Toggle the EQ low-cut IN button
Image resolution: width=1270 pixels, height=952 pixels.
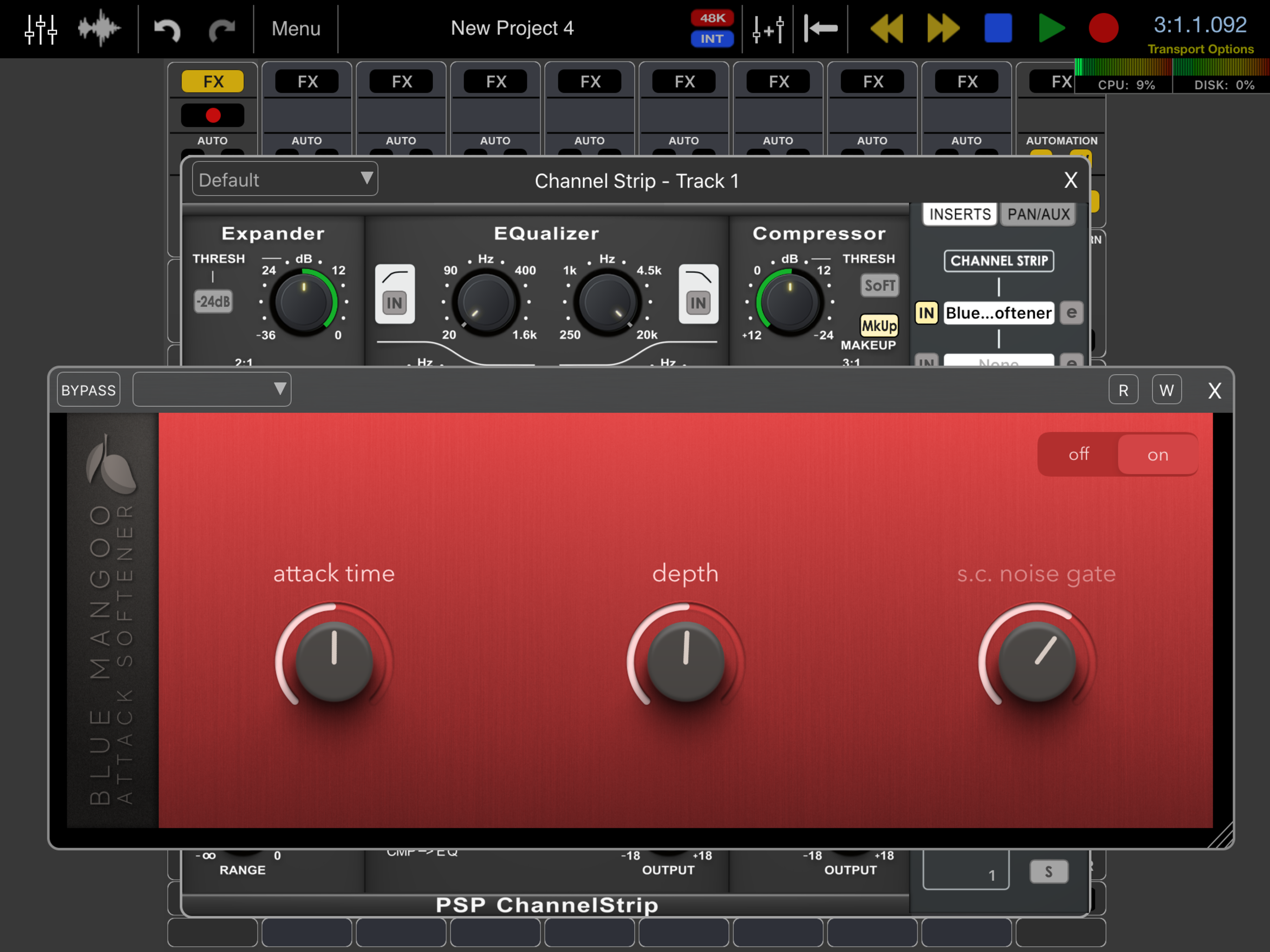point(395,303)
